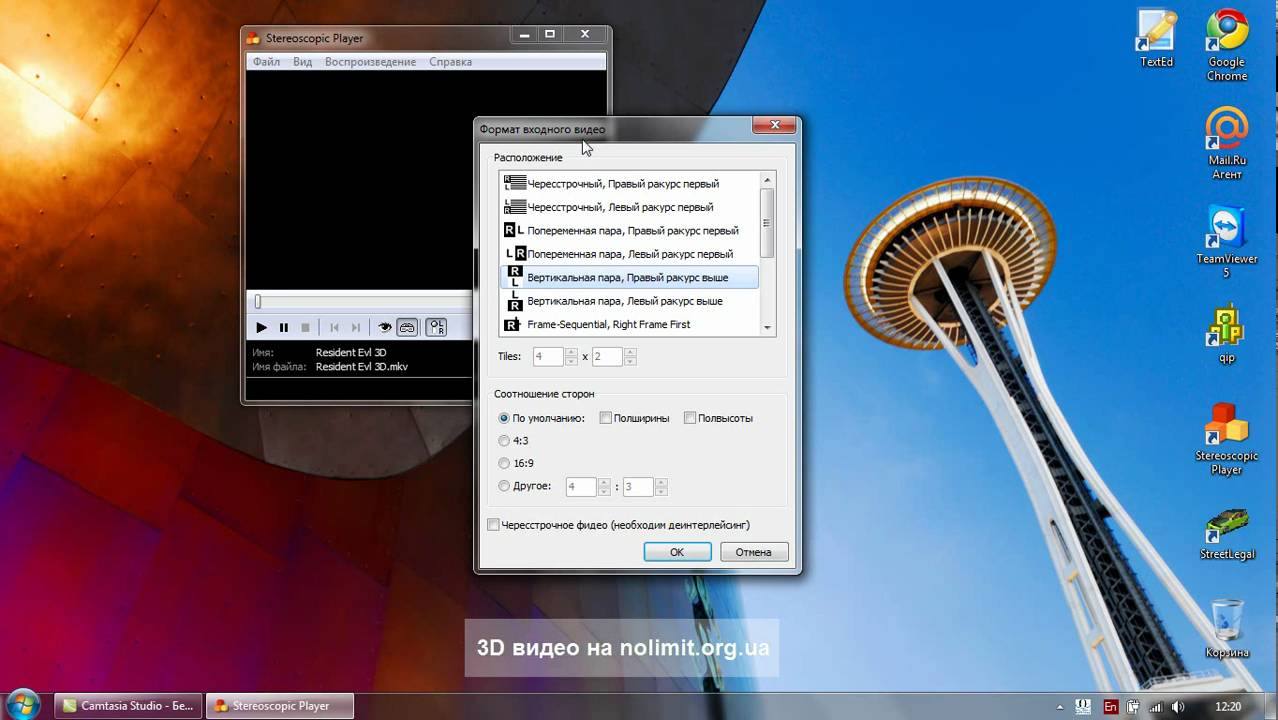Open the Windows Start menu
1278x720 pixels.
[22, 705]
